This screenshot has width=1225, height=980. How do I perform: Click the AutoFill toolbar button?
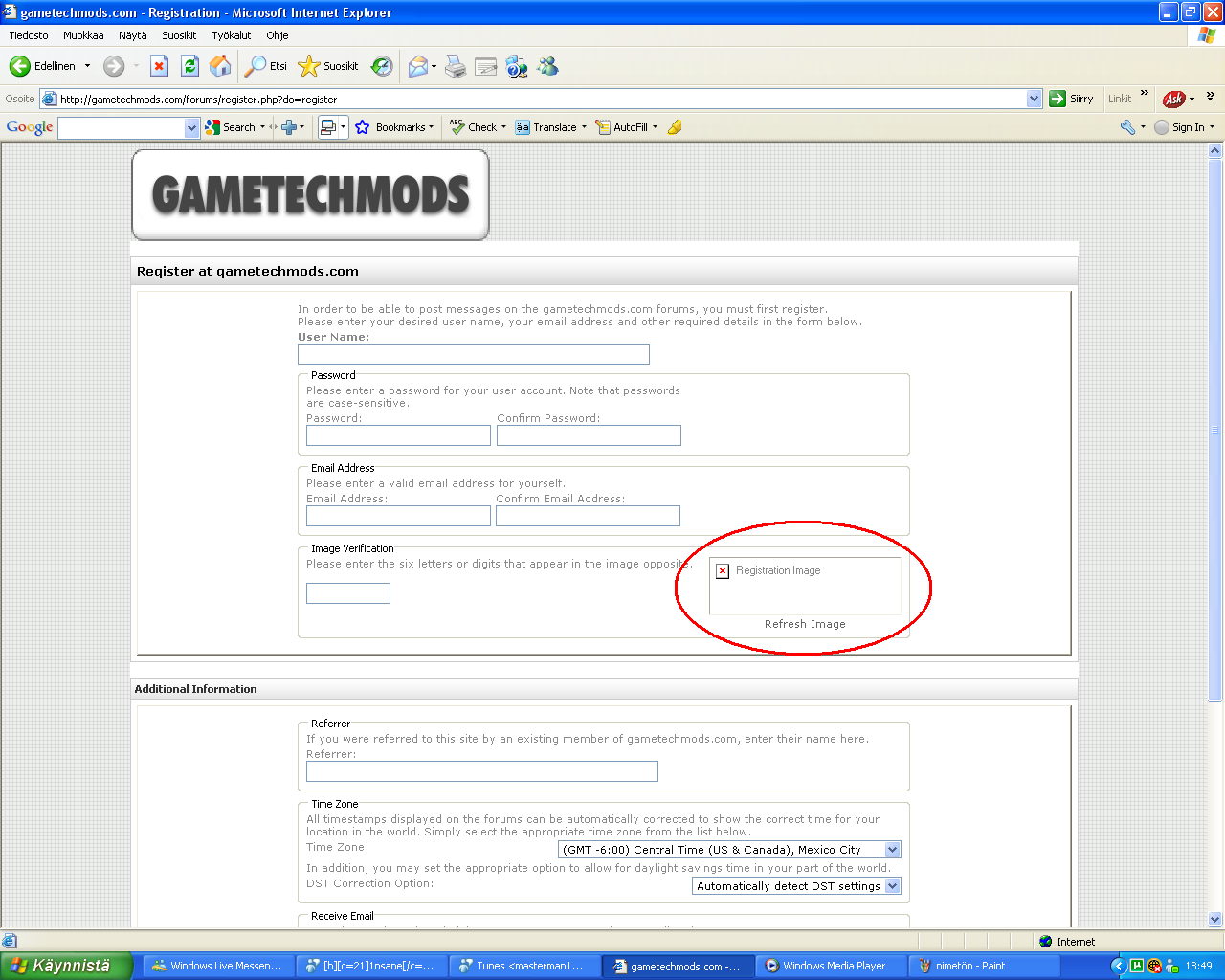click(621, 127)
